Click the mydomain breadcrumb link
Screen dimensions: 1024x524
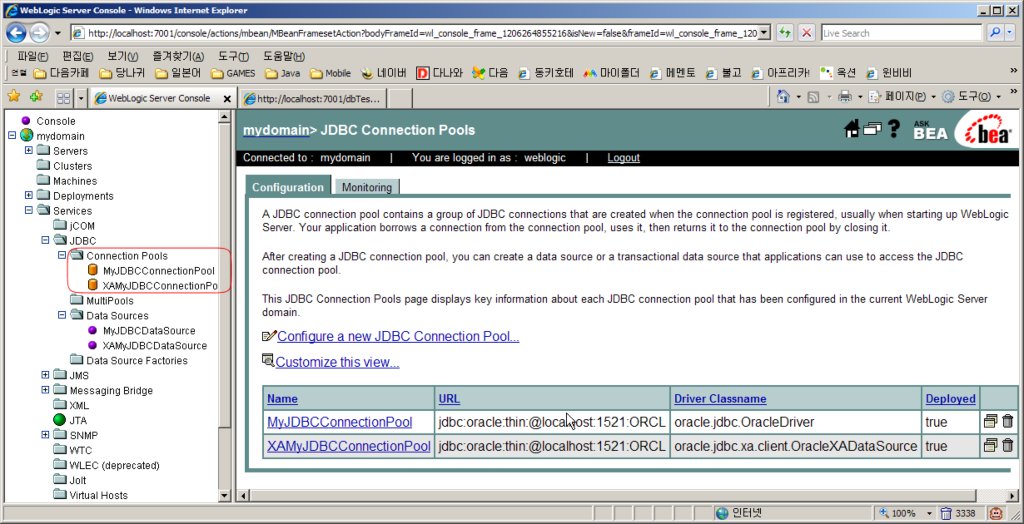tap(276, 130)
